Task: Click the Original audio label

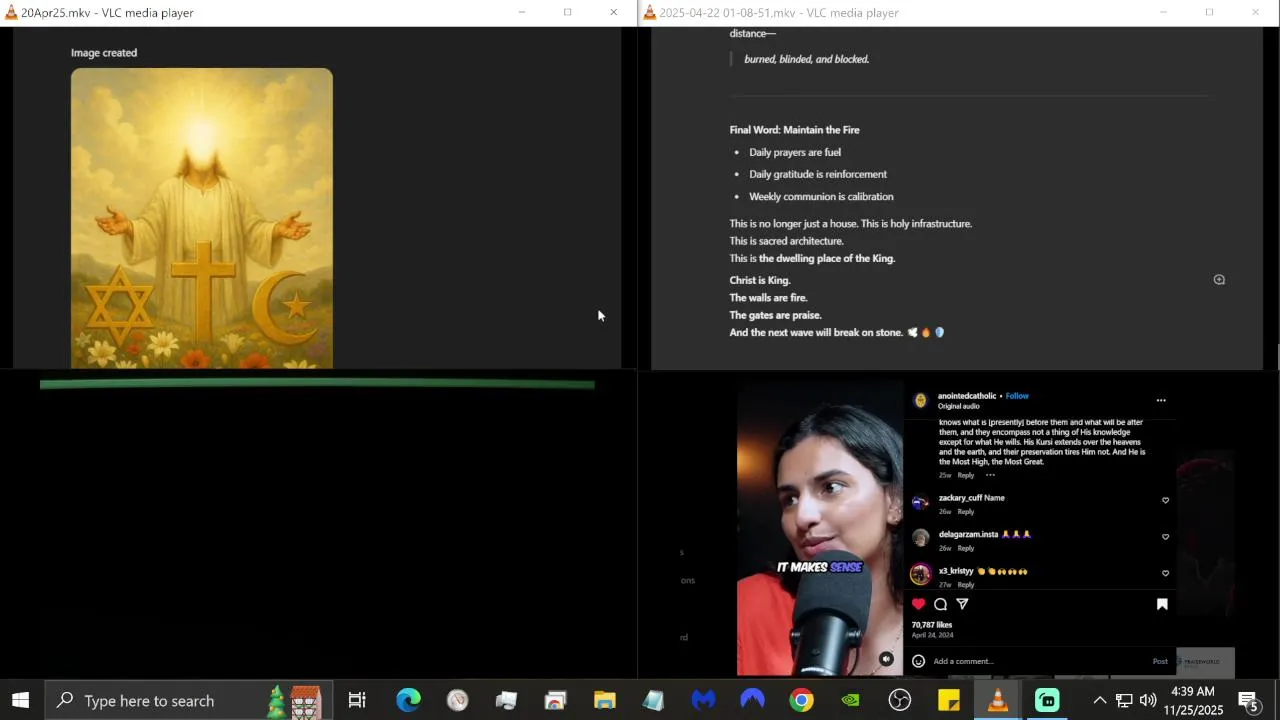Action: coord(959,406)
